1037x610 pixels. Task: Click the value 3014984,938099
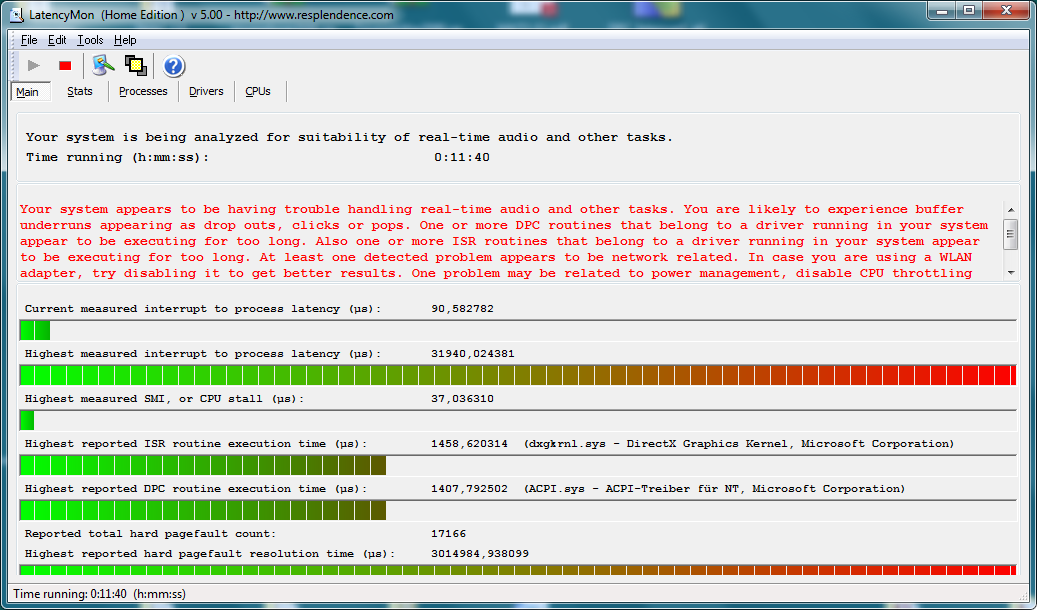tap(479, 554)
